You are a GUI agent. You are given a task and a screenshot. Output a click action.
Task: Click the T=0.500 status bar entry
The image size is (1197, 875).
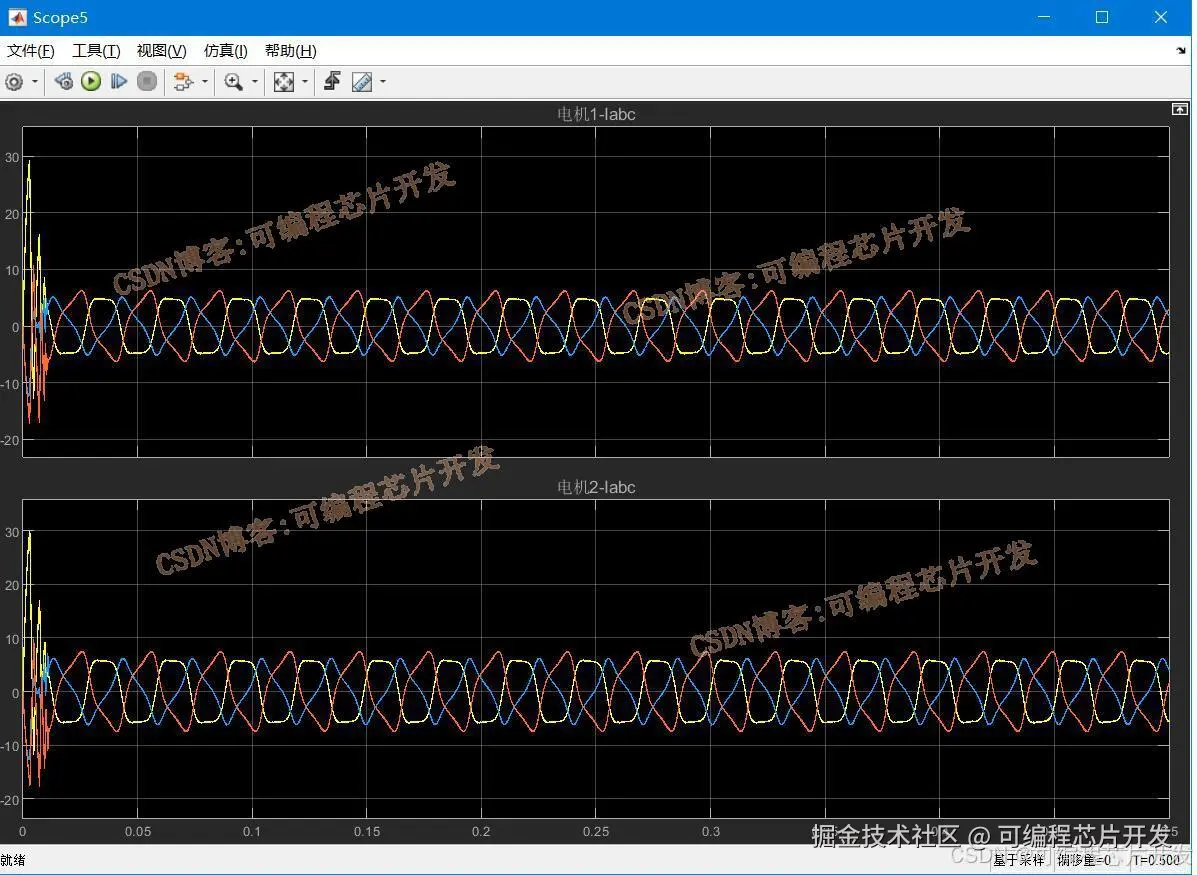pyautogui.click(x=1156, y=860)
